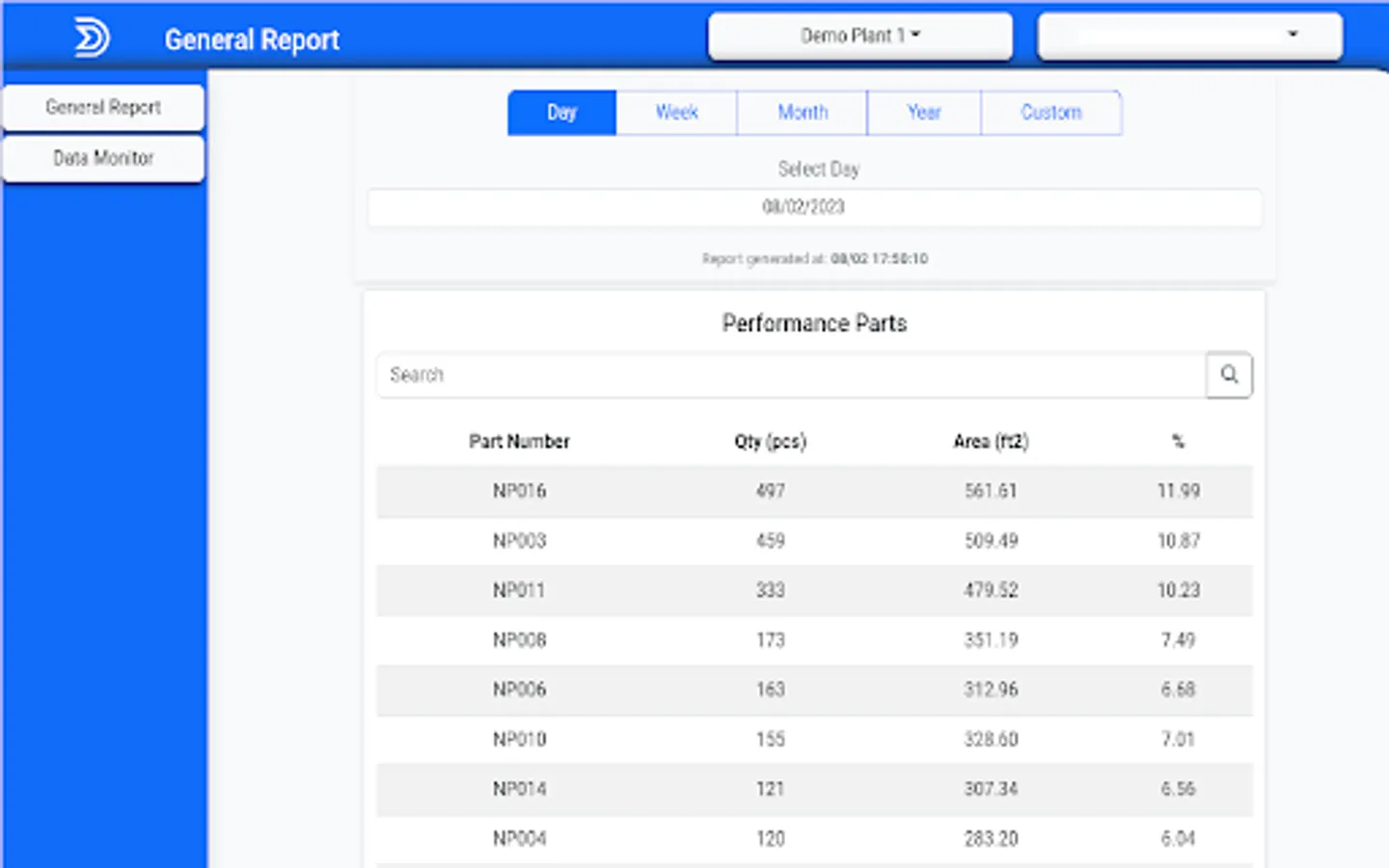Open General Report from sidebar
Screen dimensions: 1389x868
103,107
